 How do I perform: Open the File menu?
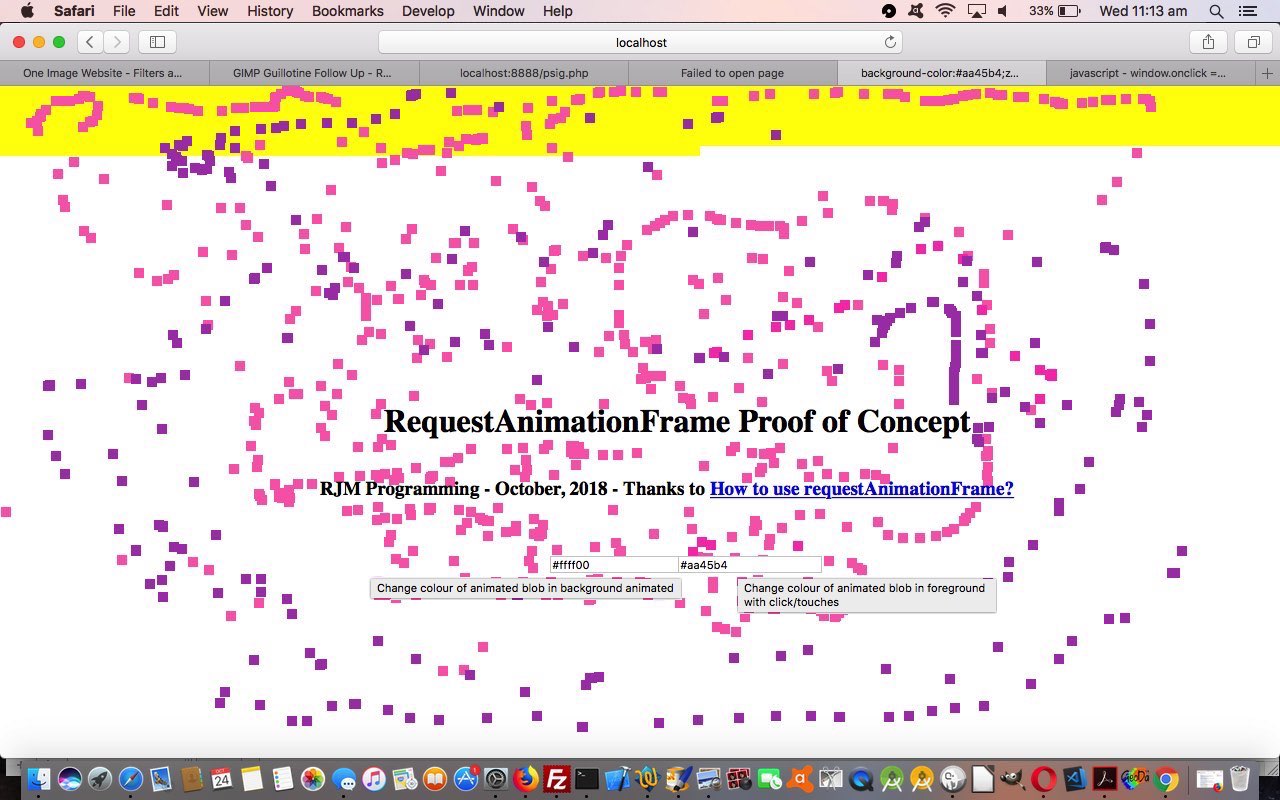click(x=124, y=11)
